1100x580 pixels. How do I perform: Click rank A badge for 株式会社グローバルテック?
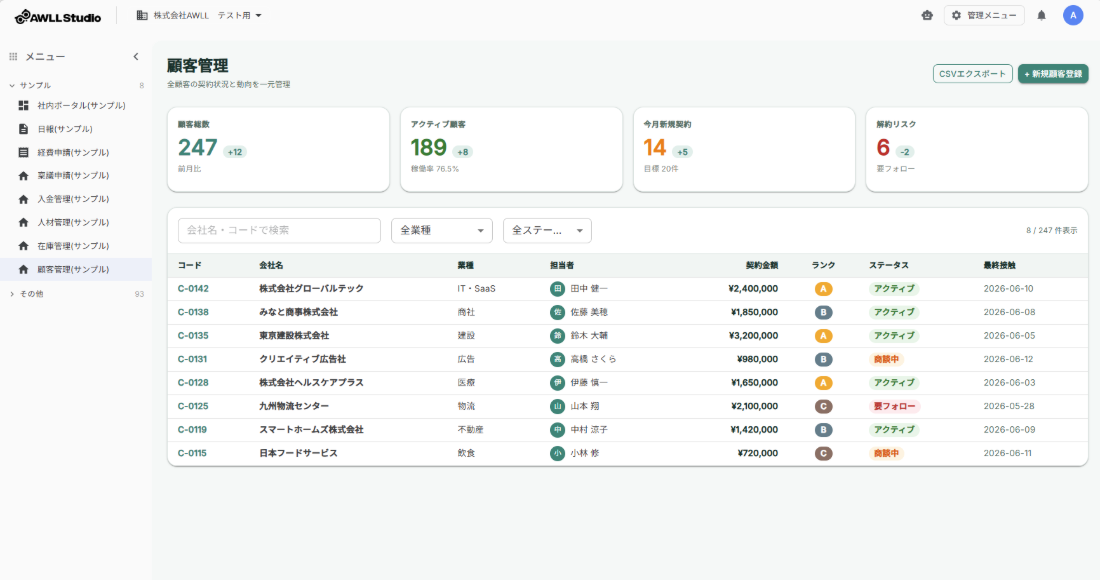[823, 289]
